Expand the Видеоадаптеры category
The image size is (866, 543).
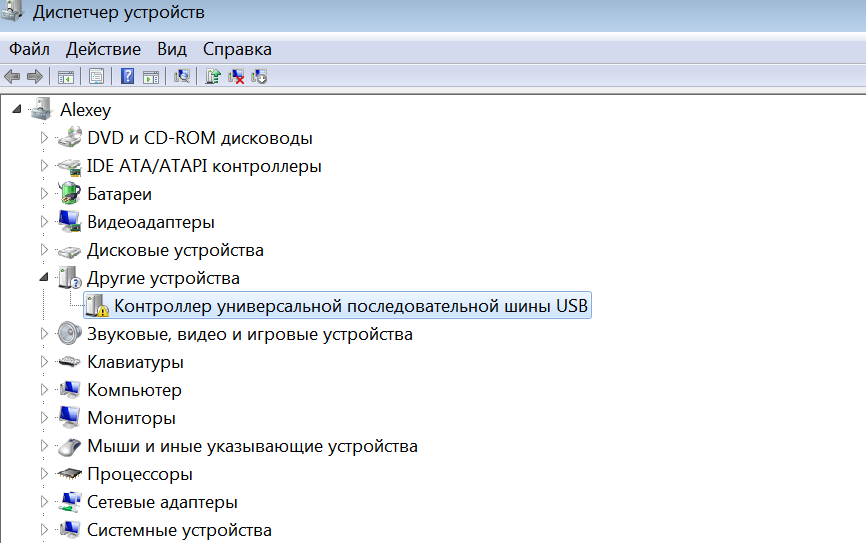pyautogui.click(x=44, y=222)
